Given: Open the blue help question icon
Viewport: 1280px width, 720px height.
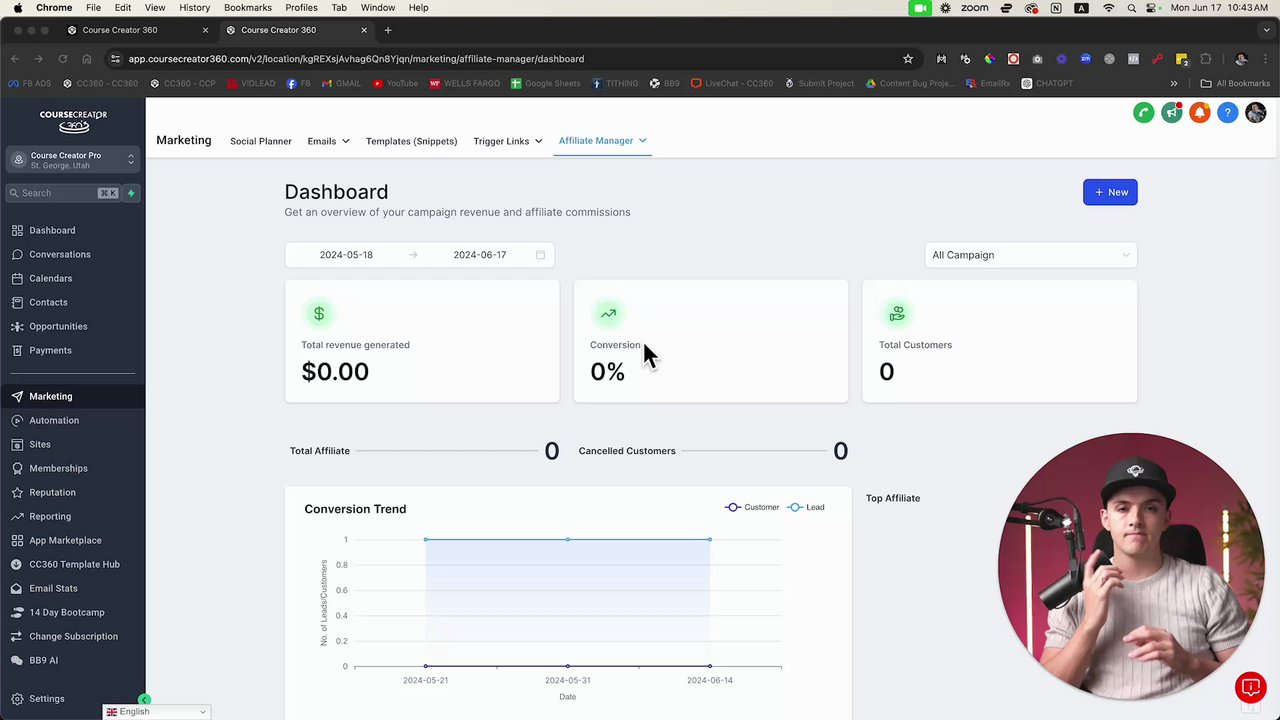Looking at the screenshot, I should coord(1228,113).
